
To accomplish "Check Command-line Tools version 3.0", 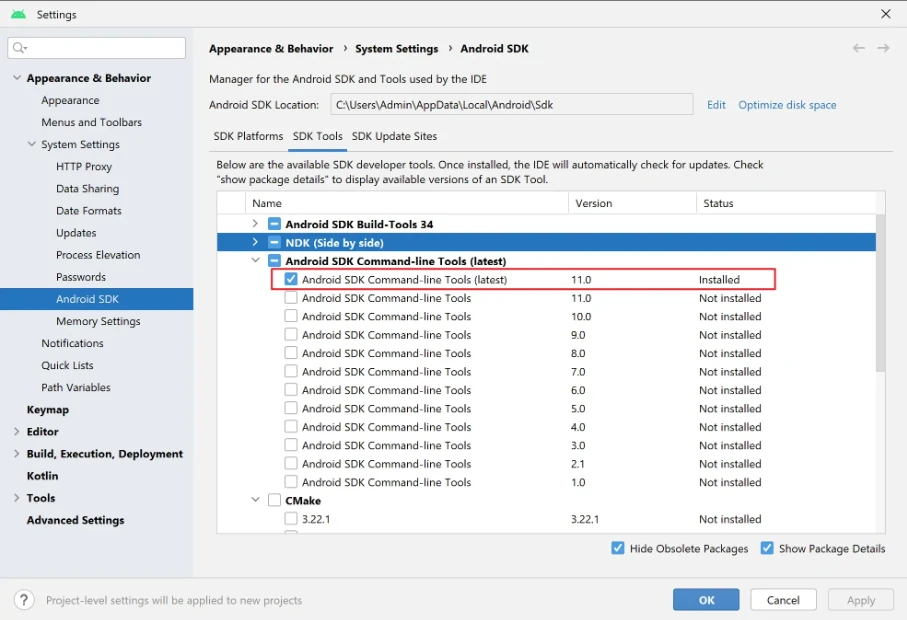I will pyautogui.click(x=291, y=445).
